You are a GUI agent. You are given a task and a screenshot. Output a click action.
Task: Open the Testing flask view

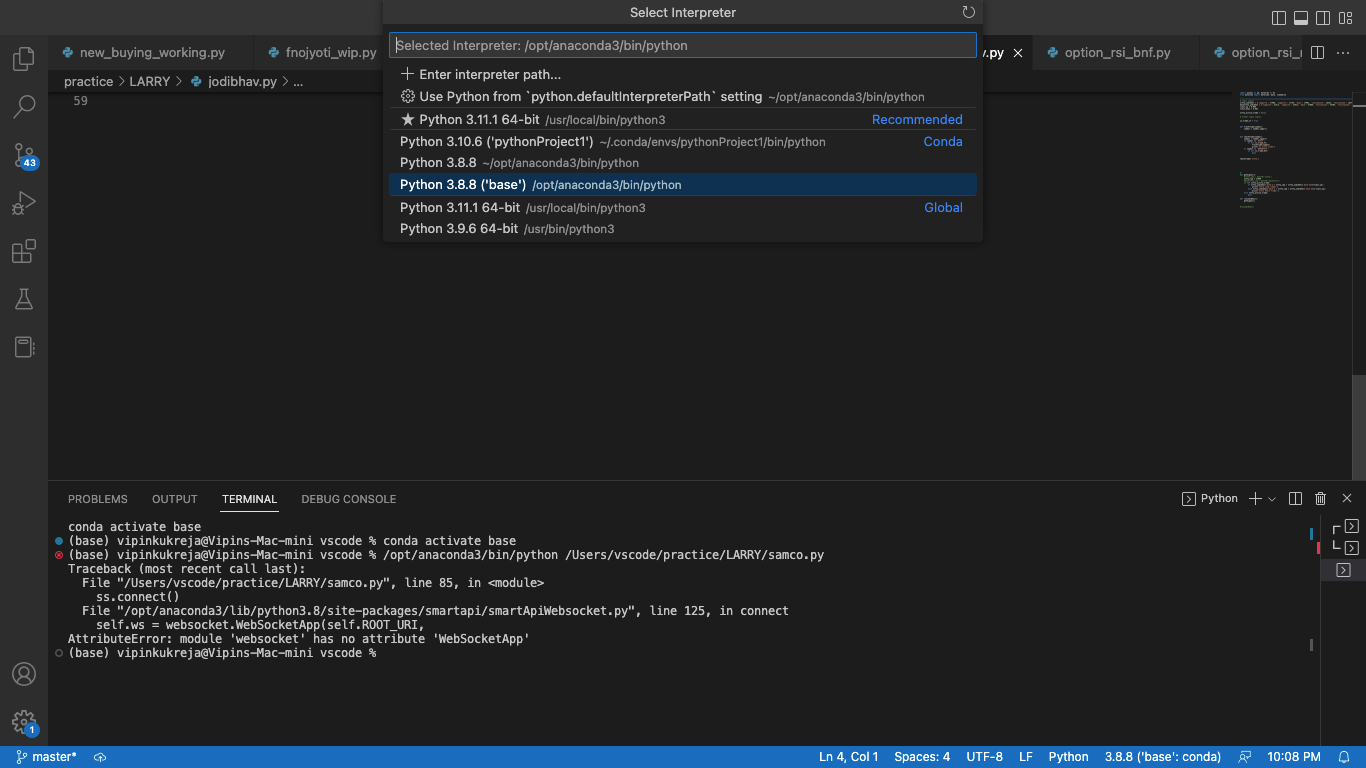pyautogui.click(x=24, y=299)
